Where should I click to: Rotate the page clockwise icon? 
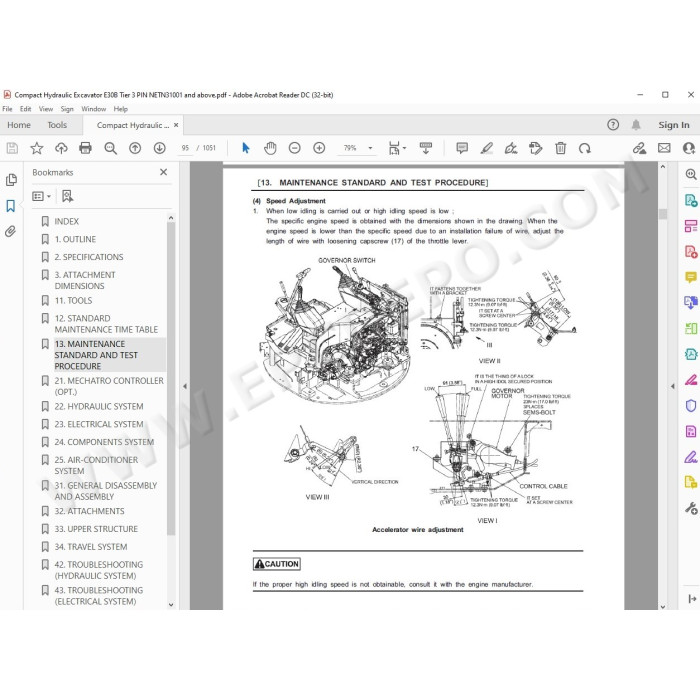point(585,148)
